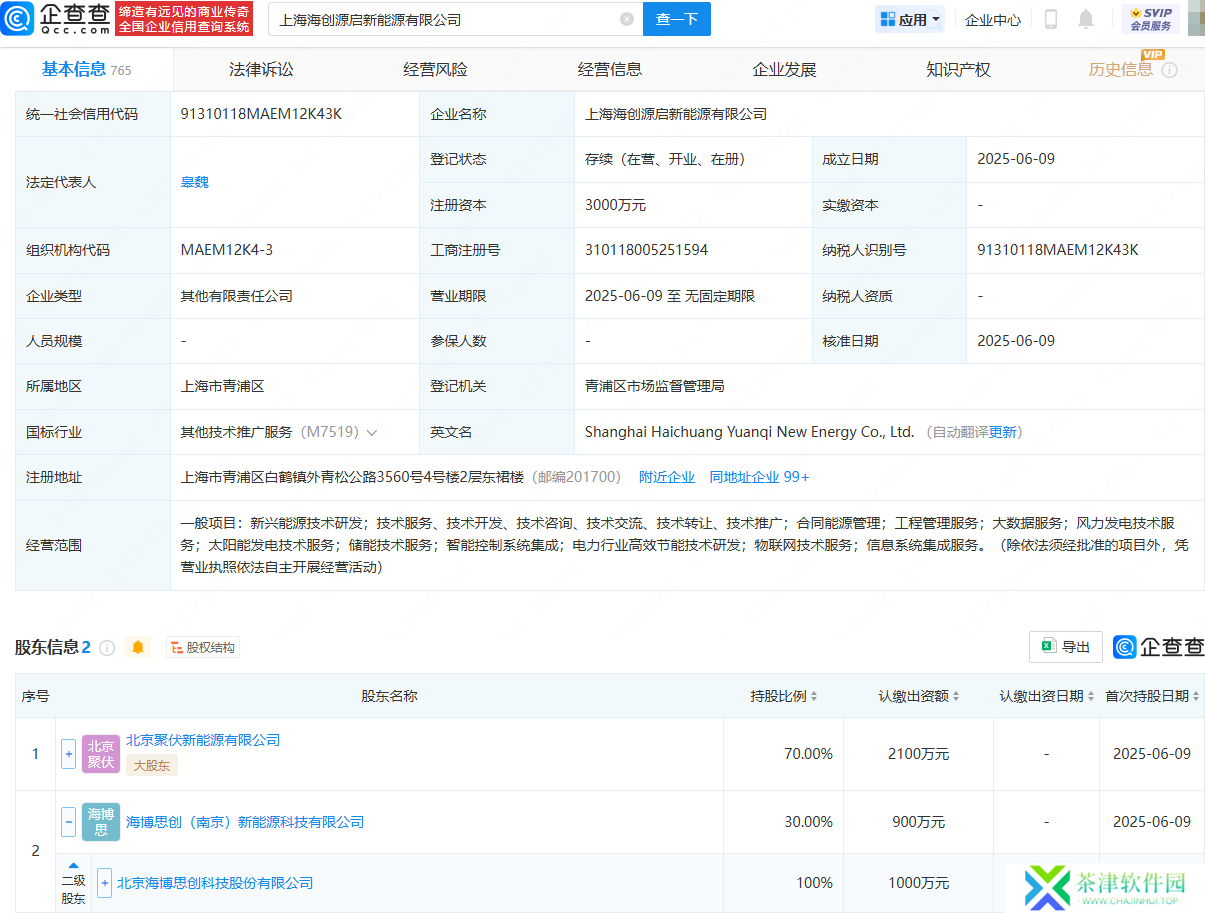
Task: Switch to the 历史信息 tab
Action: [1120, 69]
